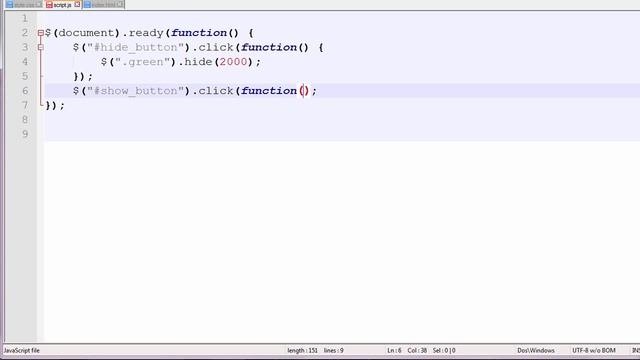Click the .hide call on line 4
Viewport: 640px width, 360px height.
tap(195, 62)
